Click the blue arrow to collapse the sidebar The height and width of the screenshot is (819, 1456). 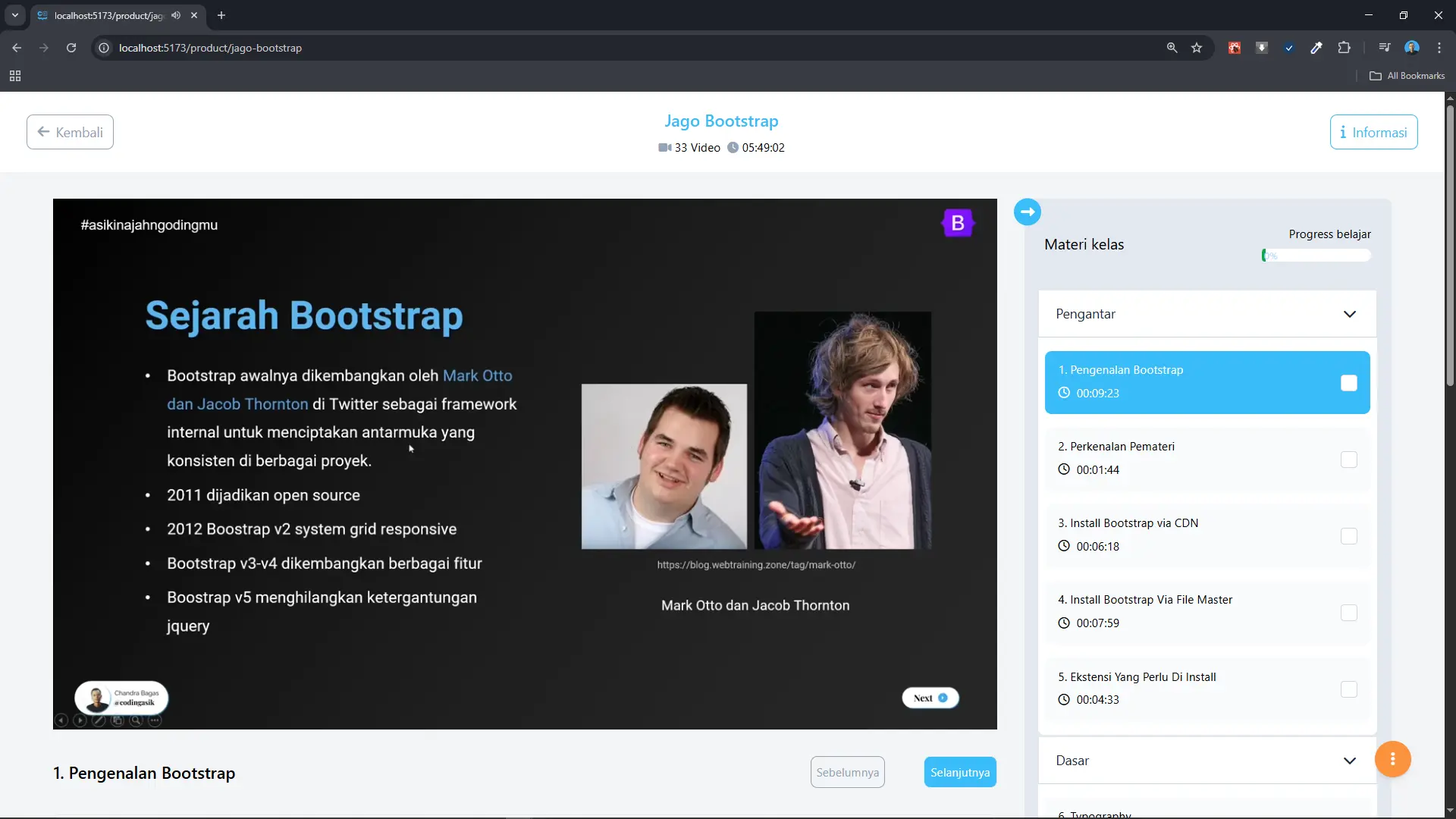1027,212
